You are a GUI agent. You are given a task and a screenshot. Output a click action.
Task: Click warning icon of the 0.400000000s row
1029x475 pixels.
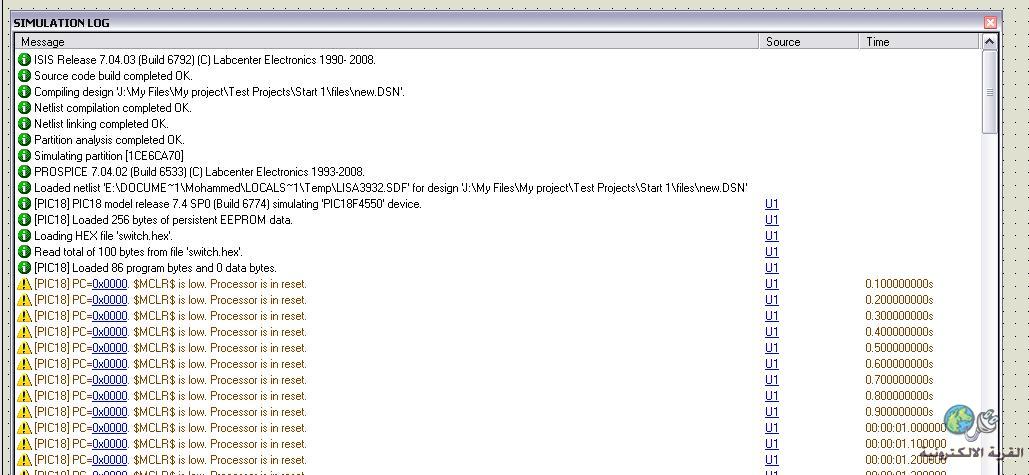(x=24, y=332)
